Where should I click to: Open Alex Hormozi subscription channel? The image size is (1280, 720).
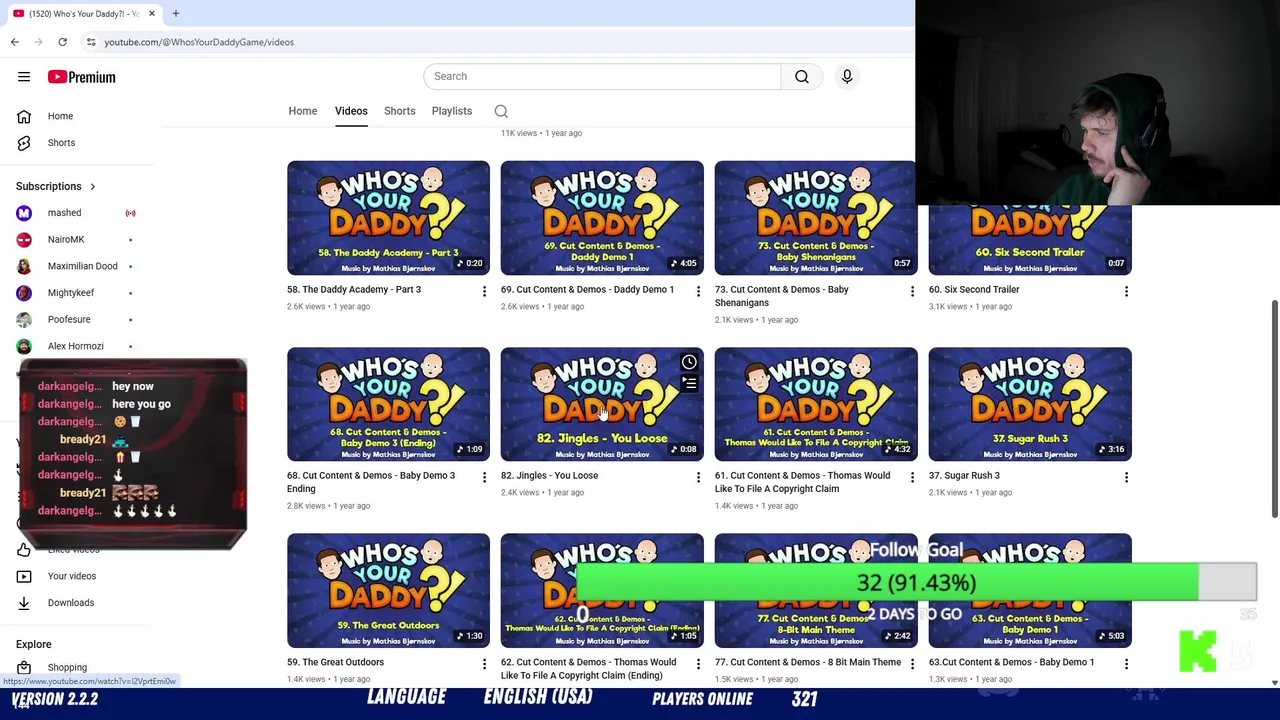click(76, 346)
